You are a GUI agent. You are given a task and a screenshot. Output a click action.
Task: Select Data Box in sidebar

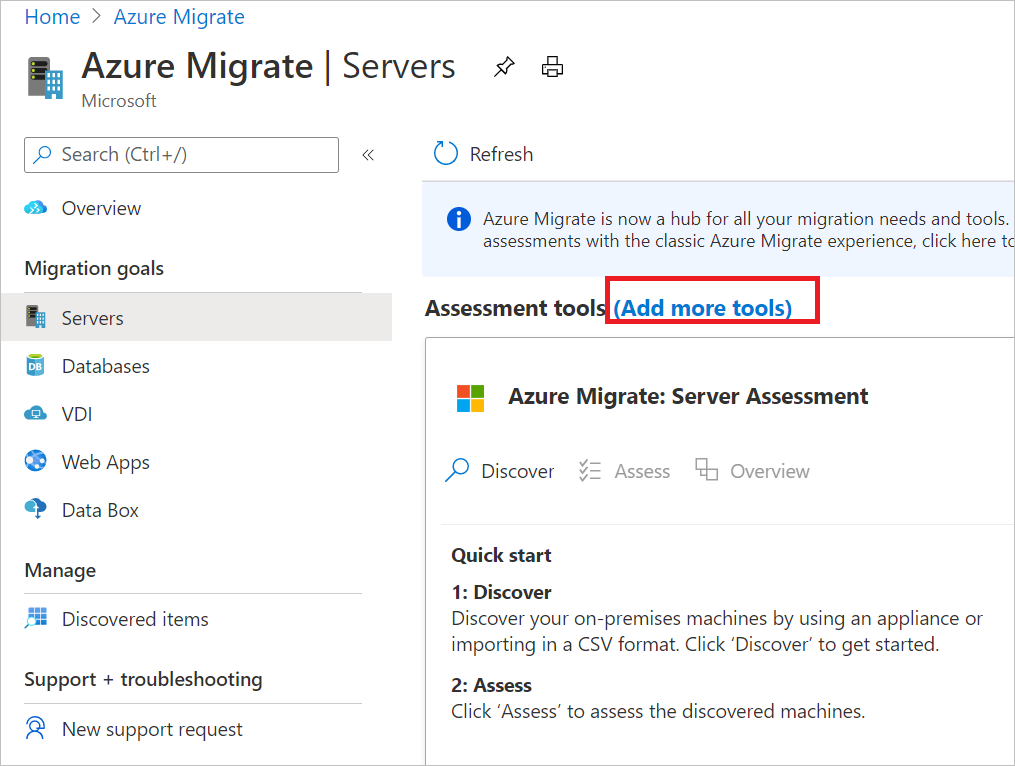point(100,510)
